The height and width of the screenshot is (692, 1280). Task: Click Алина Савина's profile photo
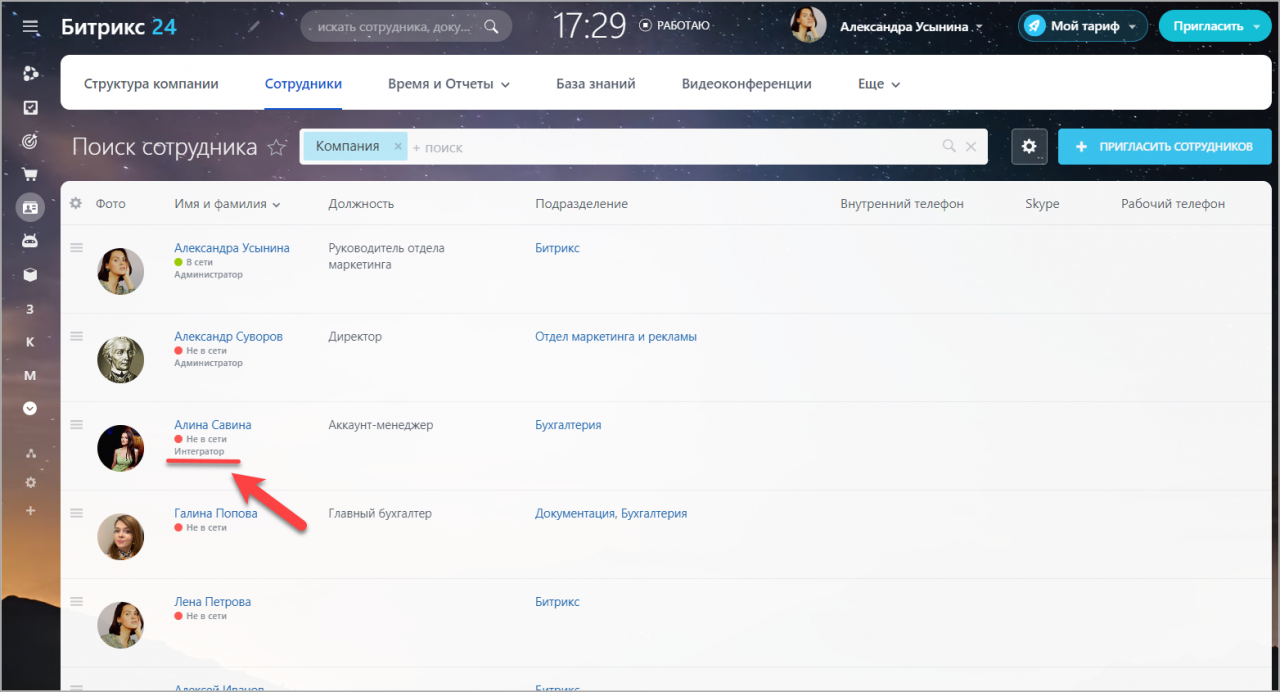121,447
